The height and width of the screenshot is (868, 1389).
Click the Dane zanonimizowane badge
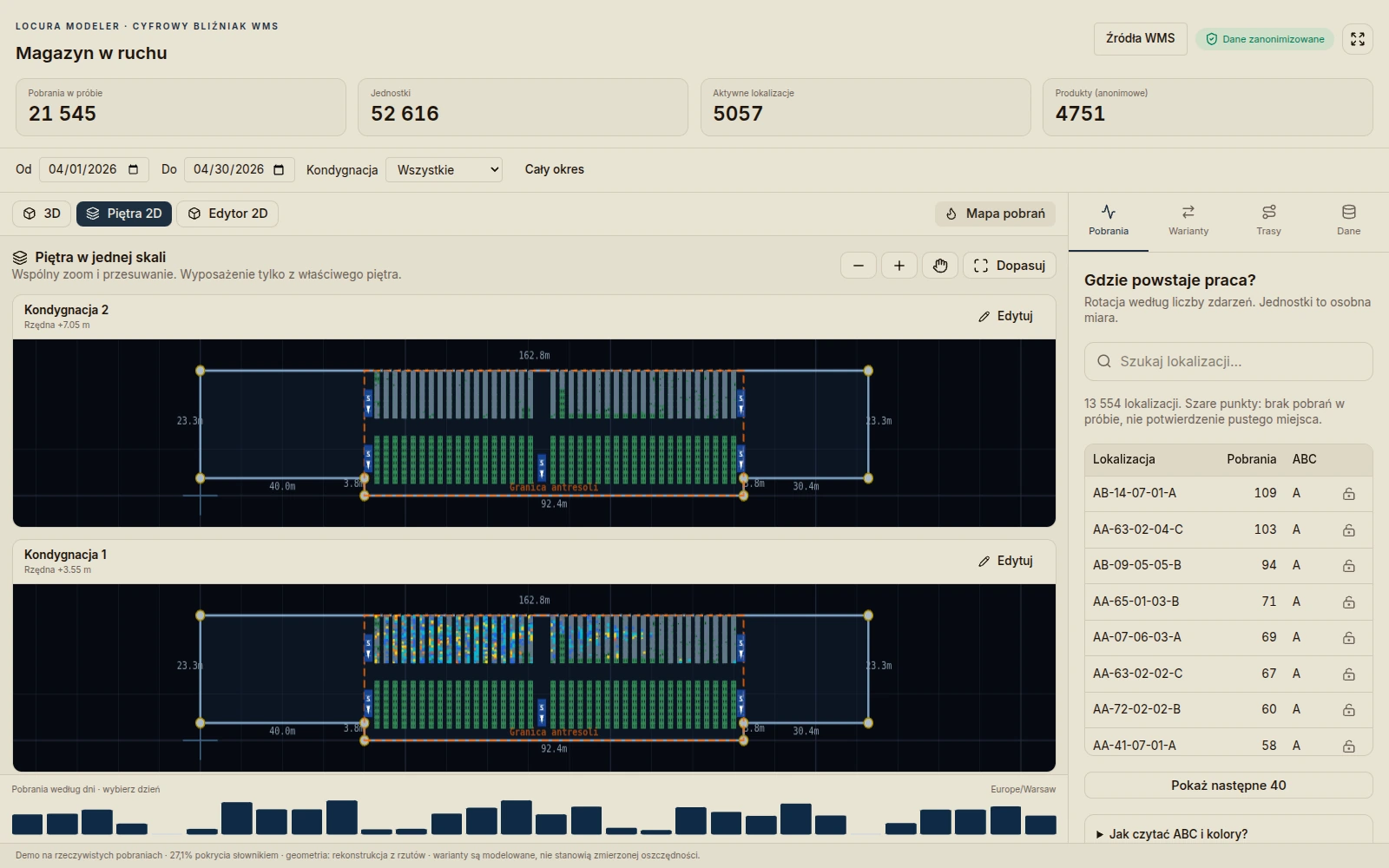coord(1265,39)
